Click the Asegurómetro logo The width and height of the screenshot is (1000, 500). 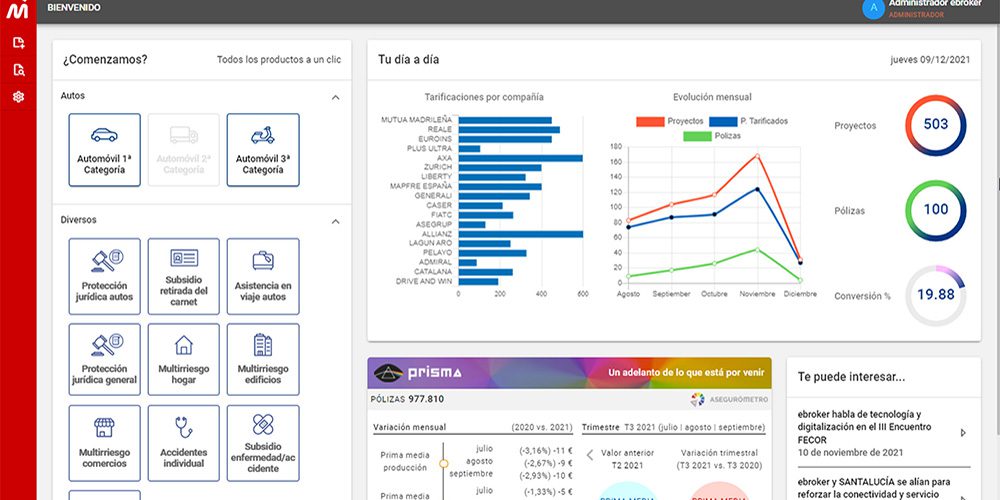[729, 399]
